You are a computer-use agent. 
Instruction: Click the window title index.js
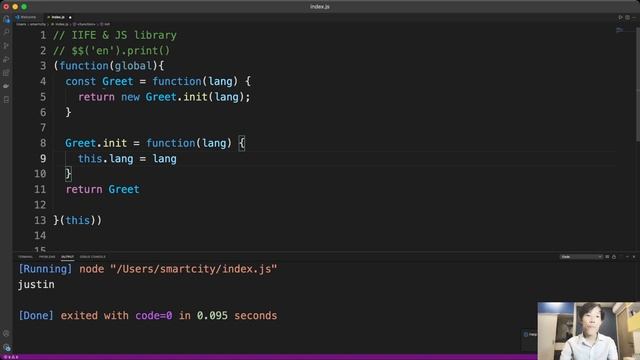(320, 7)
